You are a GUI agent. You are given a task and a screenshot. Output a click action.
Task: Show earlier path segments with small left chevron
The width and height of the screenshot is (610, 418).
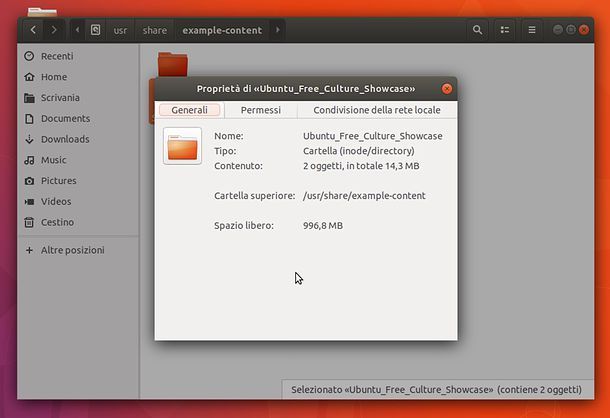click(x=77, y=30)
